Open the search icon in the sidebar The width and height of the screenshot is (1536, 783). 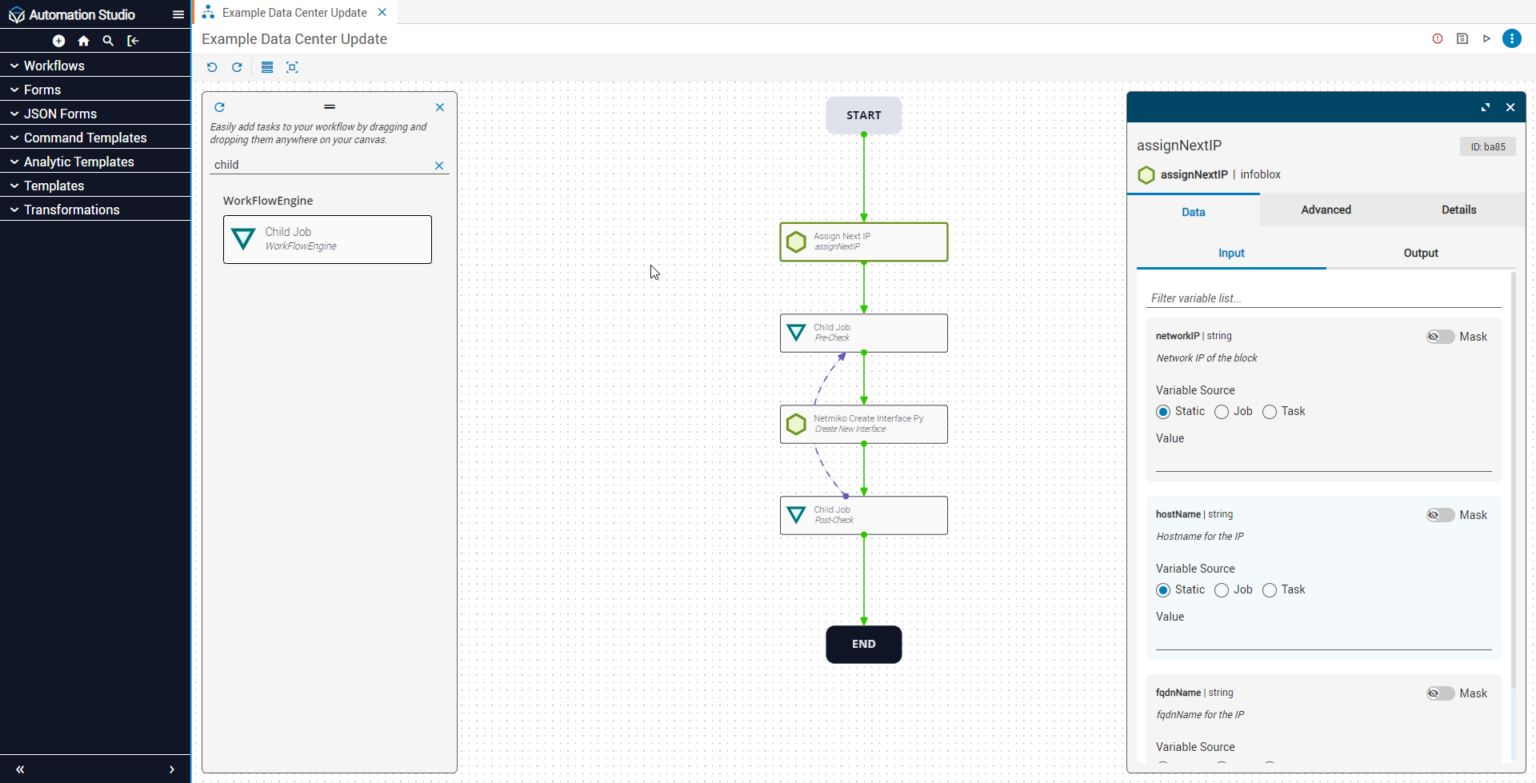point(108,41)
